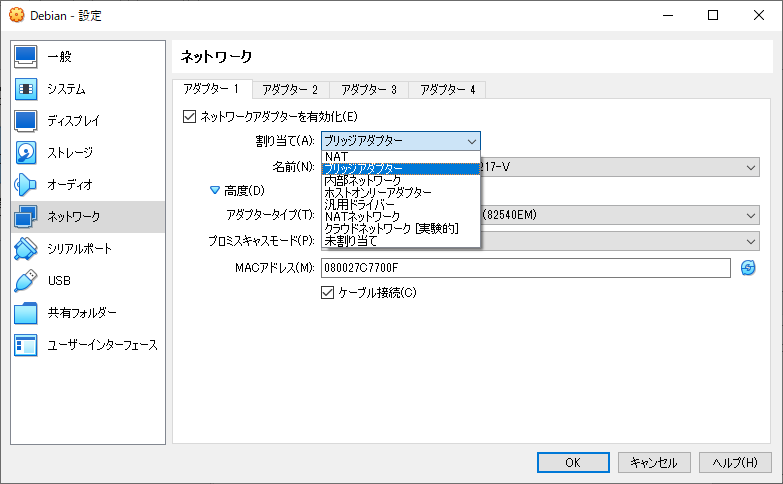Switch to アダプター 2 tab
Screen dimensions: 783x484
click(290, 90)
